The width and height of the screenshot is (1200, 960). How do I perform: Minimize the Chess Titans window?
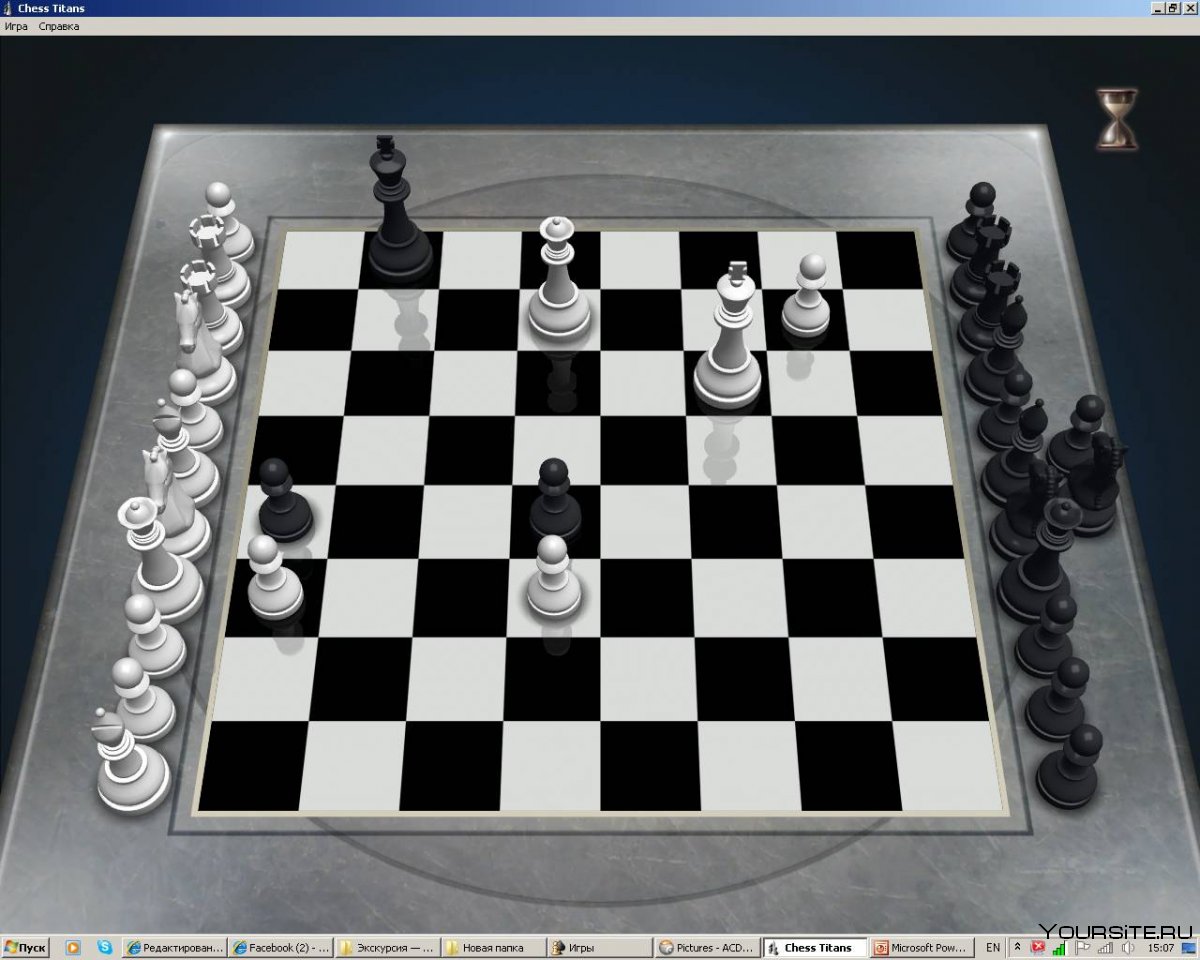pos(1159,8)
